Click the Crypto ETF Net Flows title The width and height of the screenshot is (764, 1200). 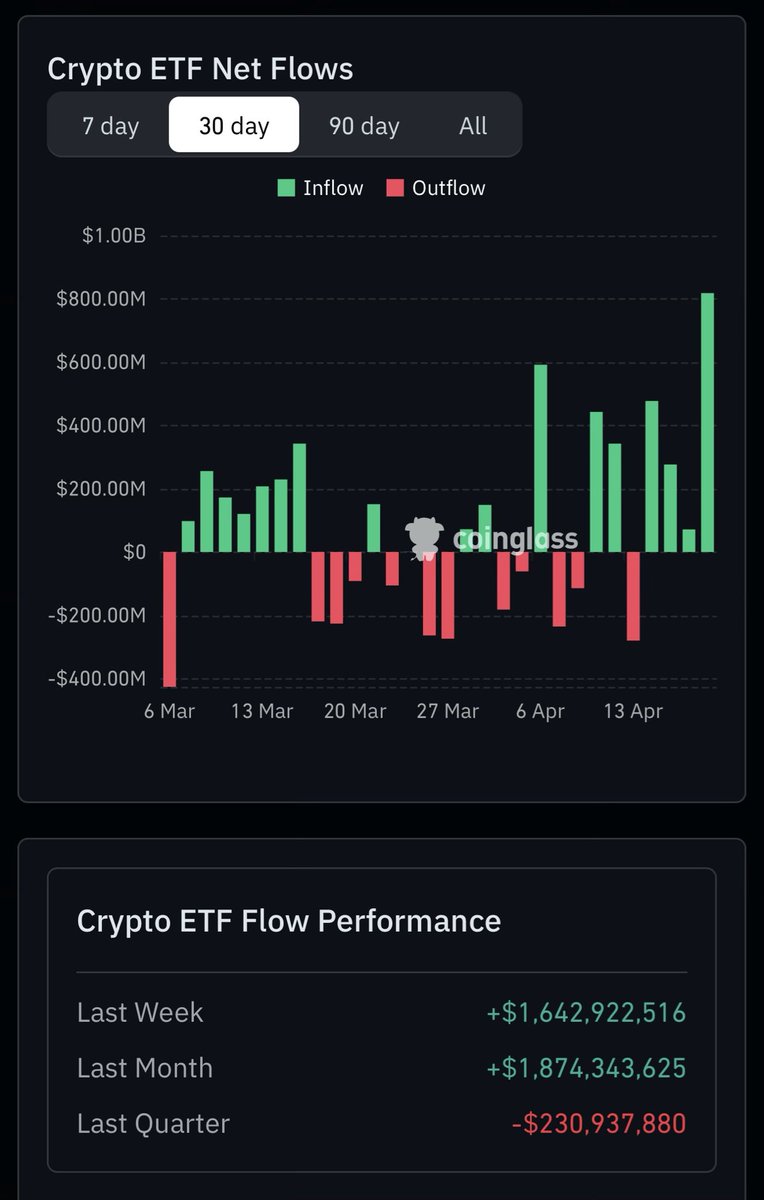tap(200, 69)
